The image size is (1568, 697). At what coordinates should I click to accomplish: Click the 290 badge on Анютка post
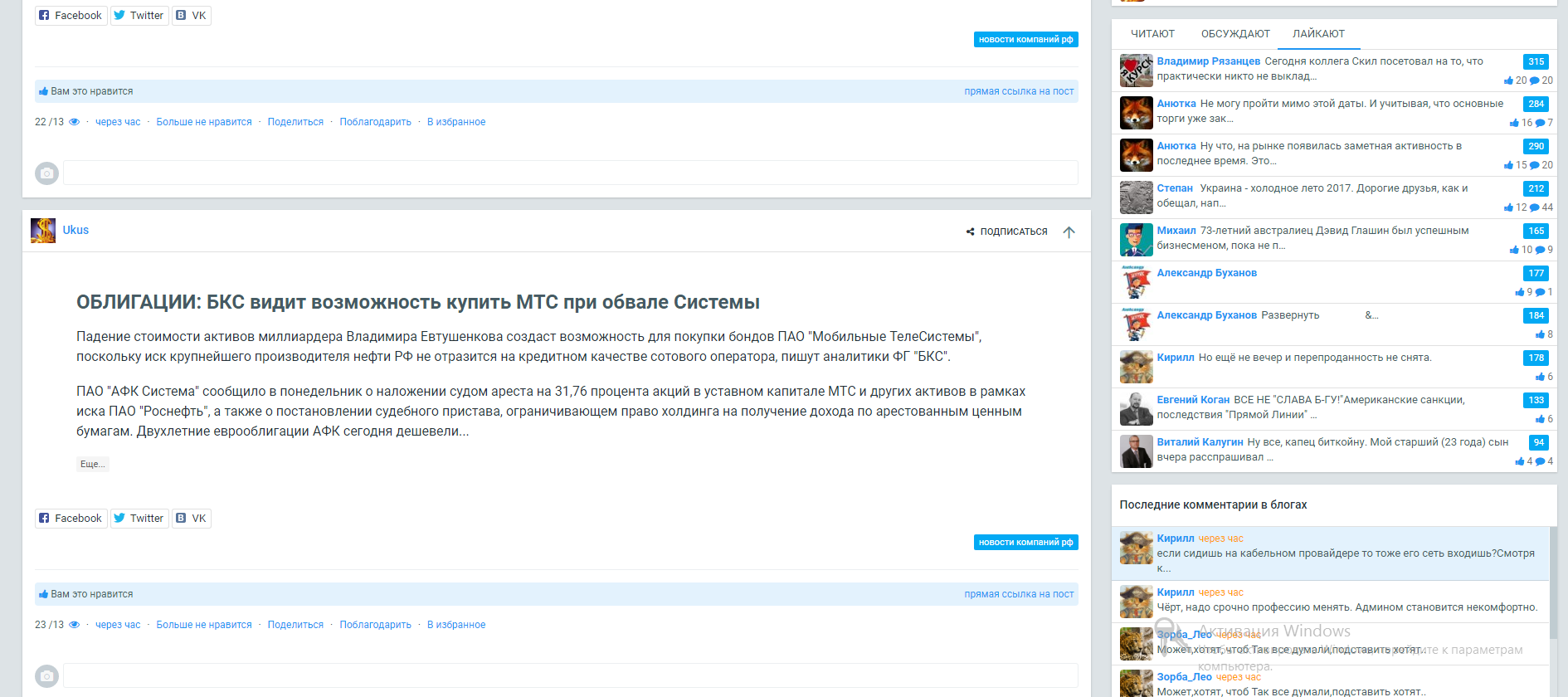(1536, 146)
